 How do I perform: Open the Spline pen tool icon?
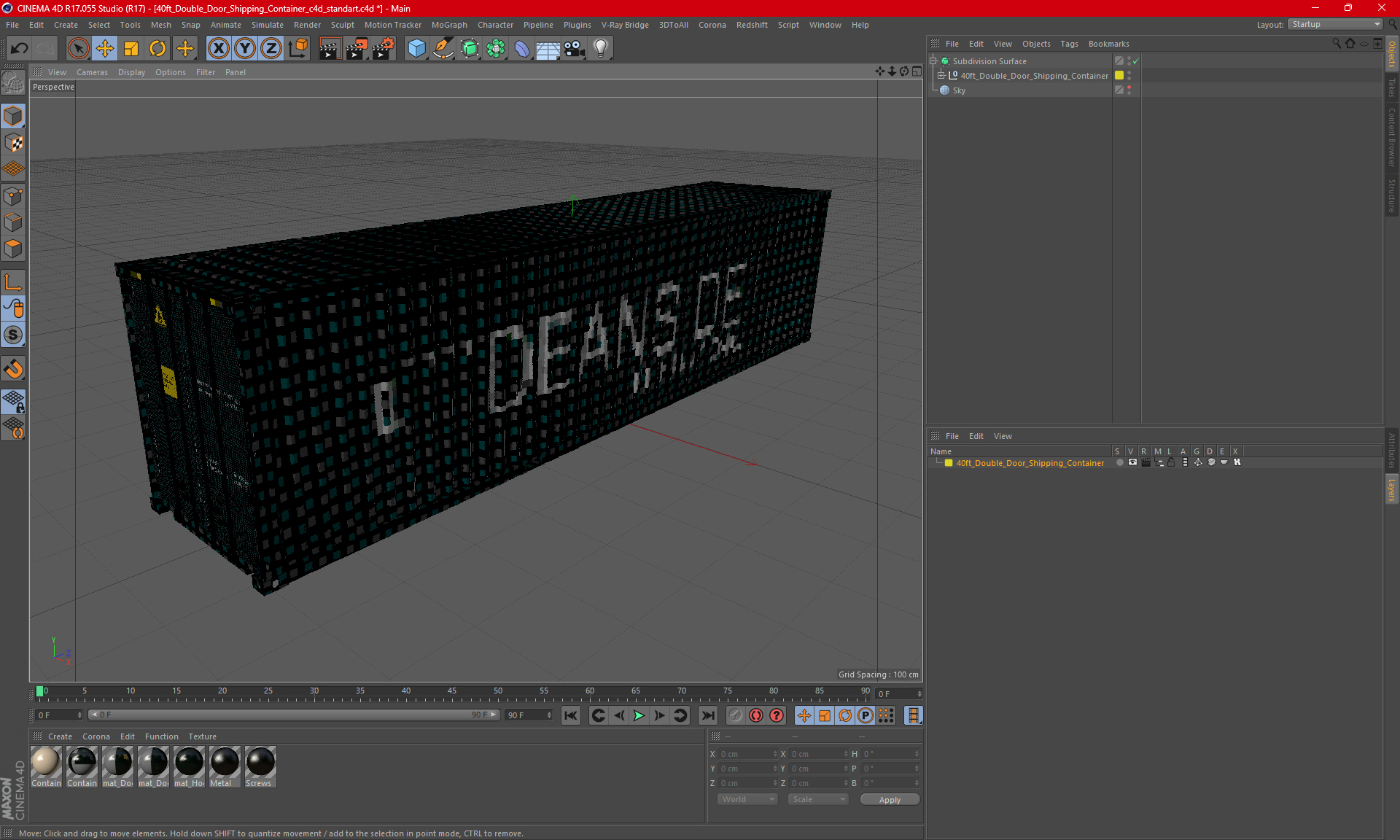443,48
